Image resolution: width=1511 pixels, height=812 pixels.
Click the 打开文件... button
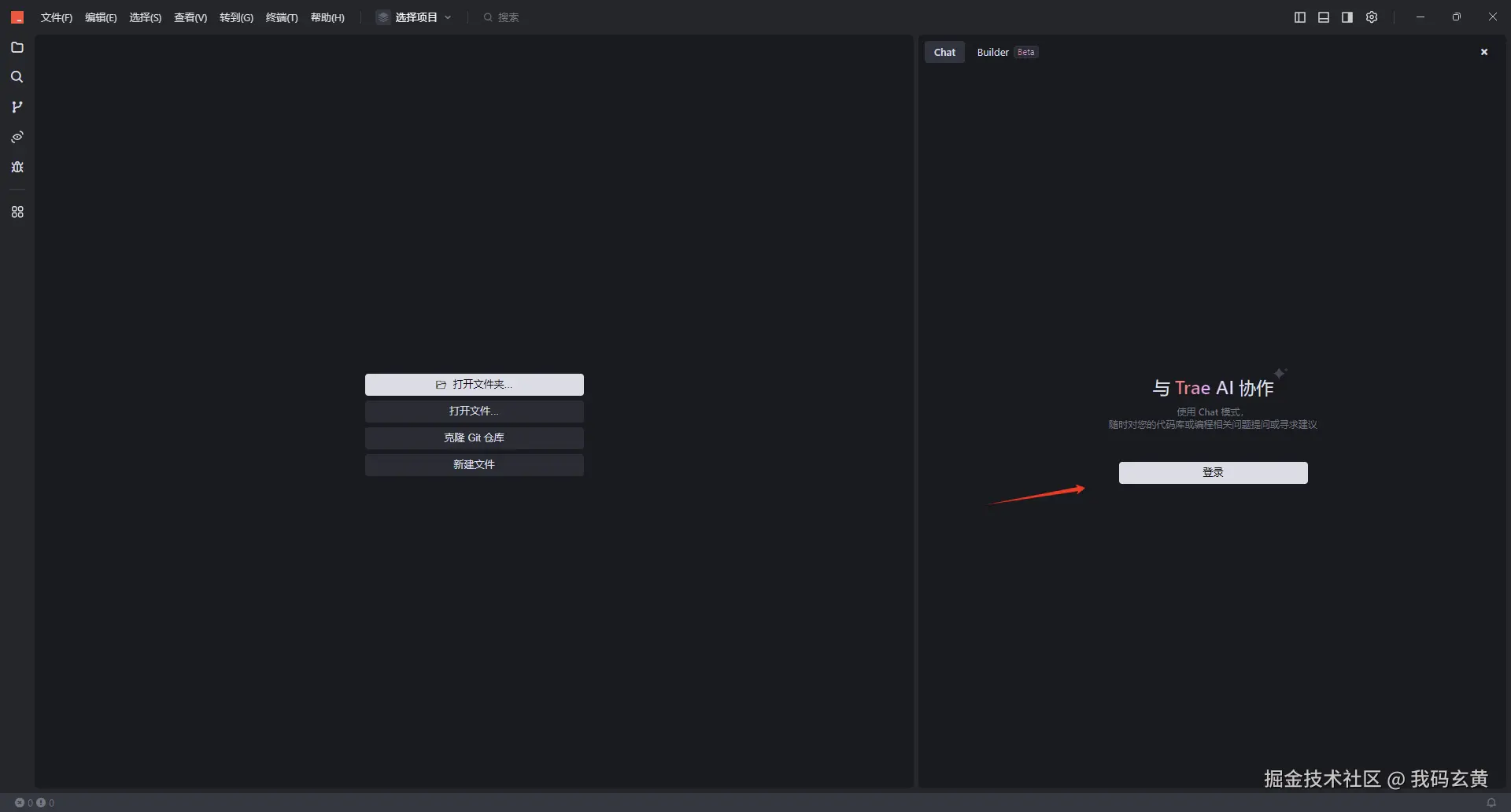tap(475, 412)
